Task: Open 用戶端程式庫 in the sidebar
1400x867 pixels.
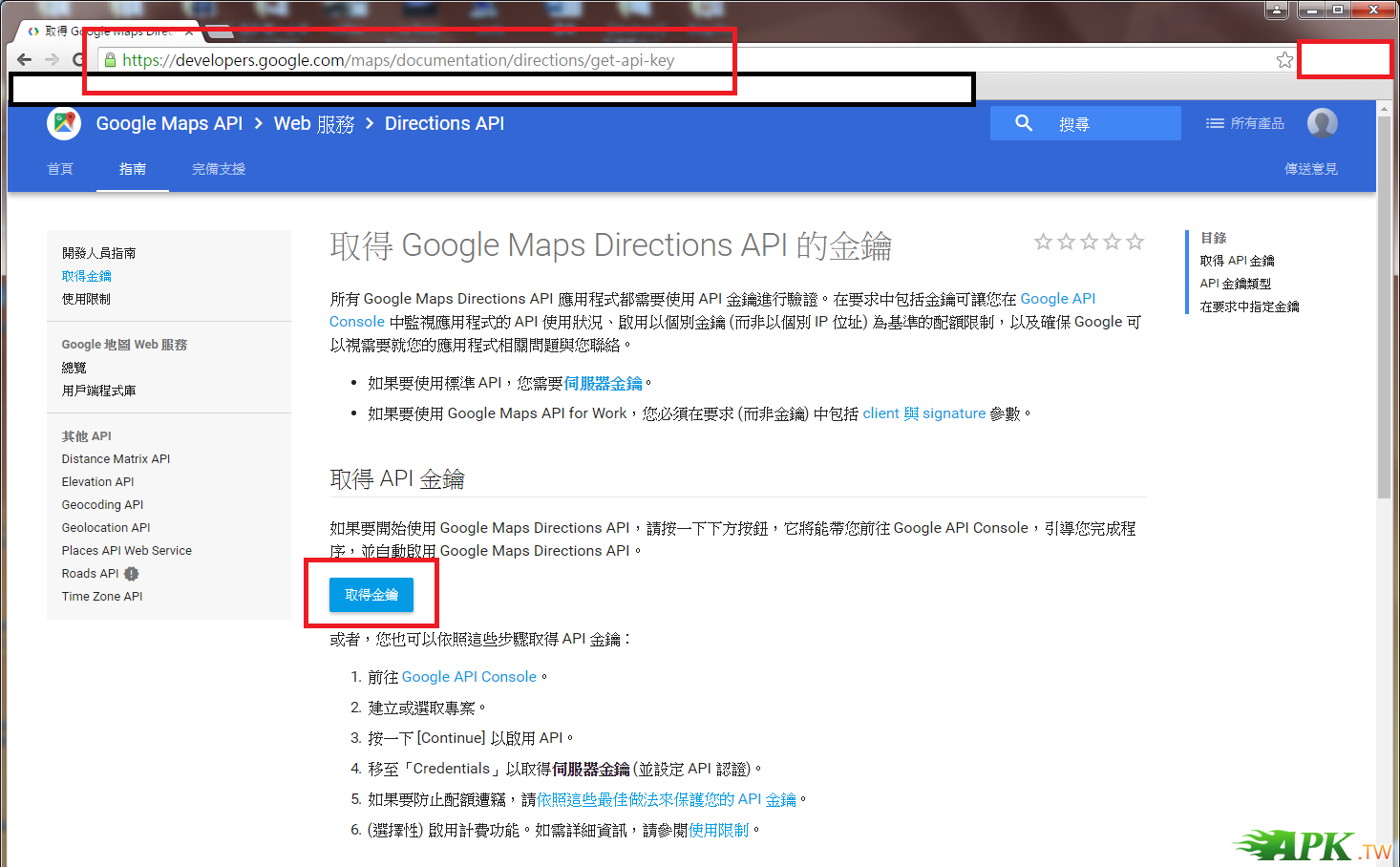Action: tap(99, 391)
